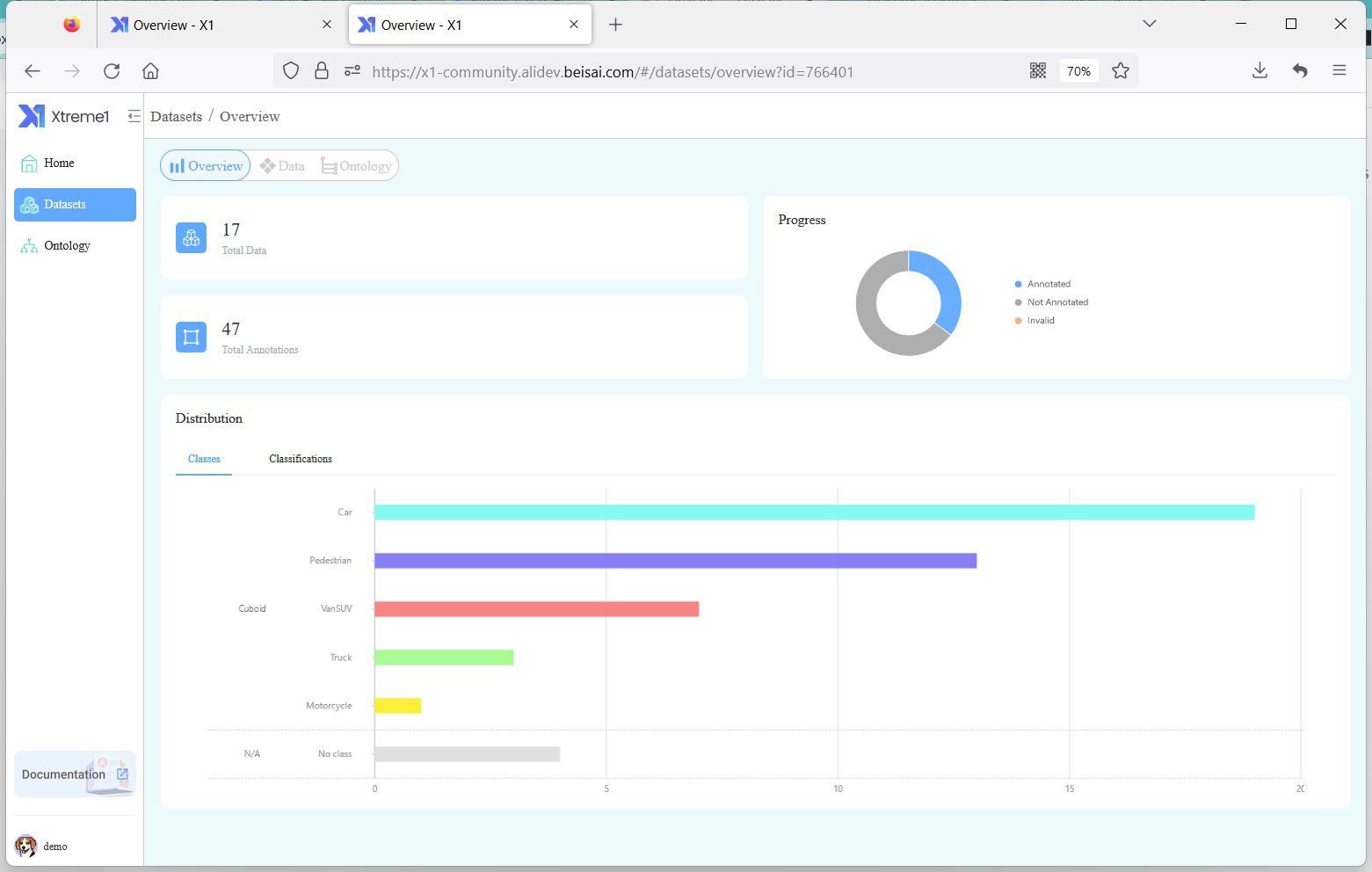The image size is (1372, 872).
Task: Expand the browser tab list chevron
Action: 1149,24
